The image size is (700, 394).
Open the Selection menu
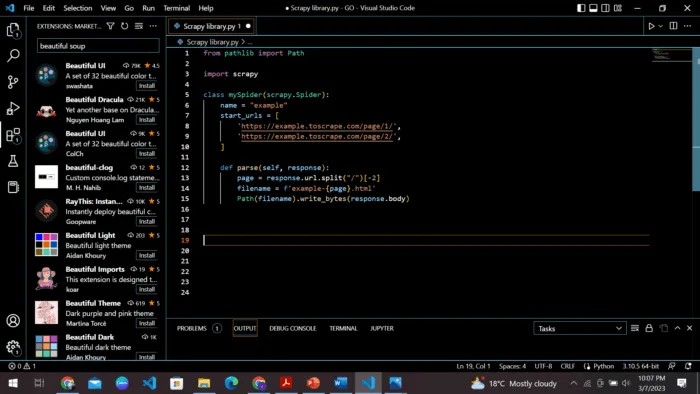pyautogui.click(x=78, y=8)
